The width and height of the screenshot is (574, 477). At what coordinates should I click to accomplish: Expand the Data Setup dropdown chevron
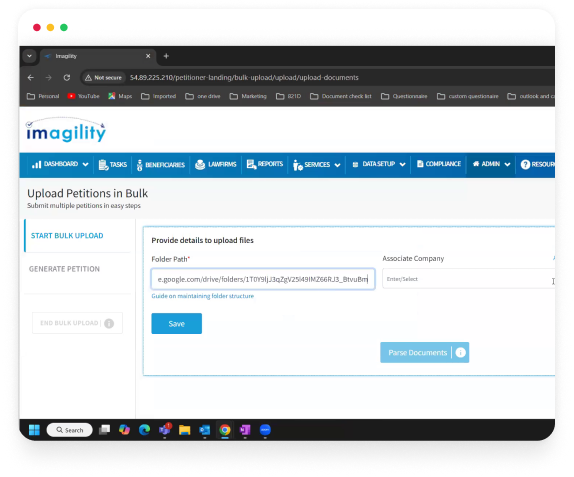(x=403, y=165)
